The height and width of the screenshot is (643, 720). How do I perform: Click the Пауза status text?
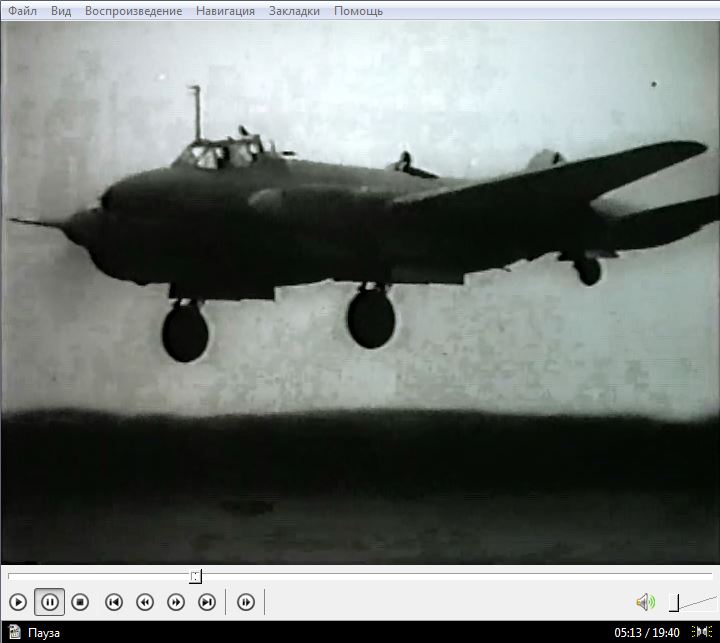(44, 633)
